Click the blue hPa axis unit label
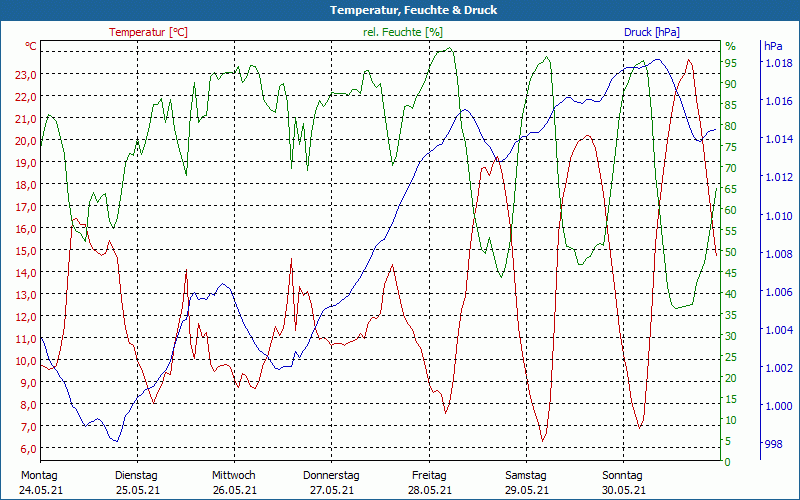This screenshot has width=800, height=500. (x=773, y=46)
